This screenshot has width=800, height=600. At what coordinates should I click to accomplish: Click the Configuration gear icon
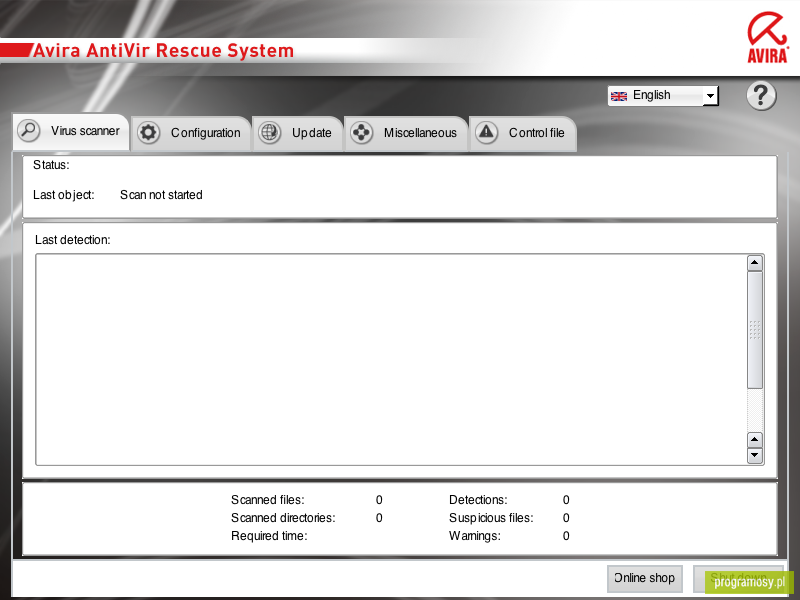[148, 133]
